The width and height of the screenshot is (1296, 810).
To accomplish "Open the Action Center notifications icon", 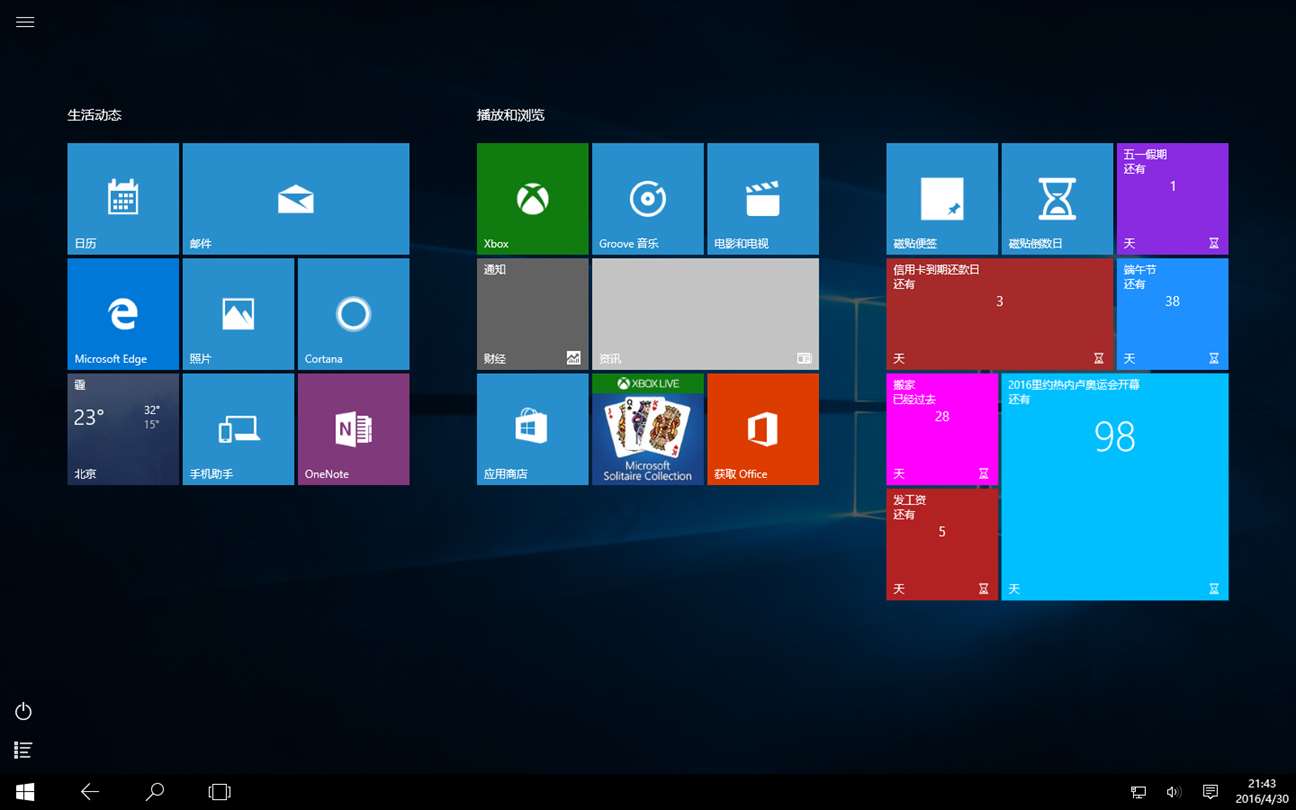I will (x=1210, y=792).
